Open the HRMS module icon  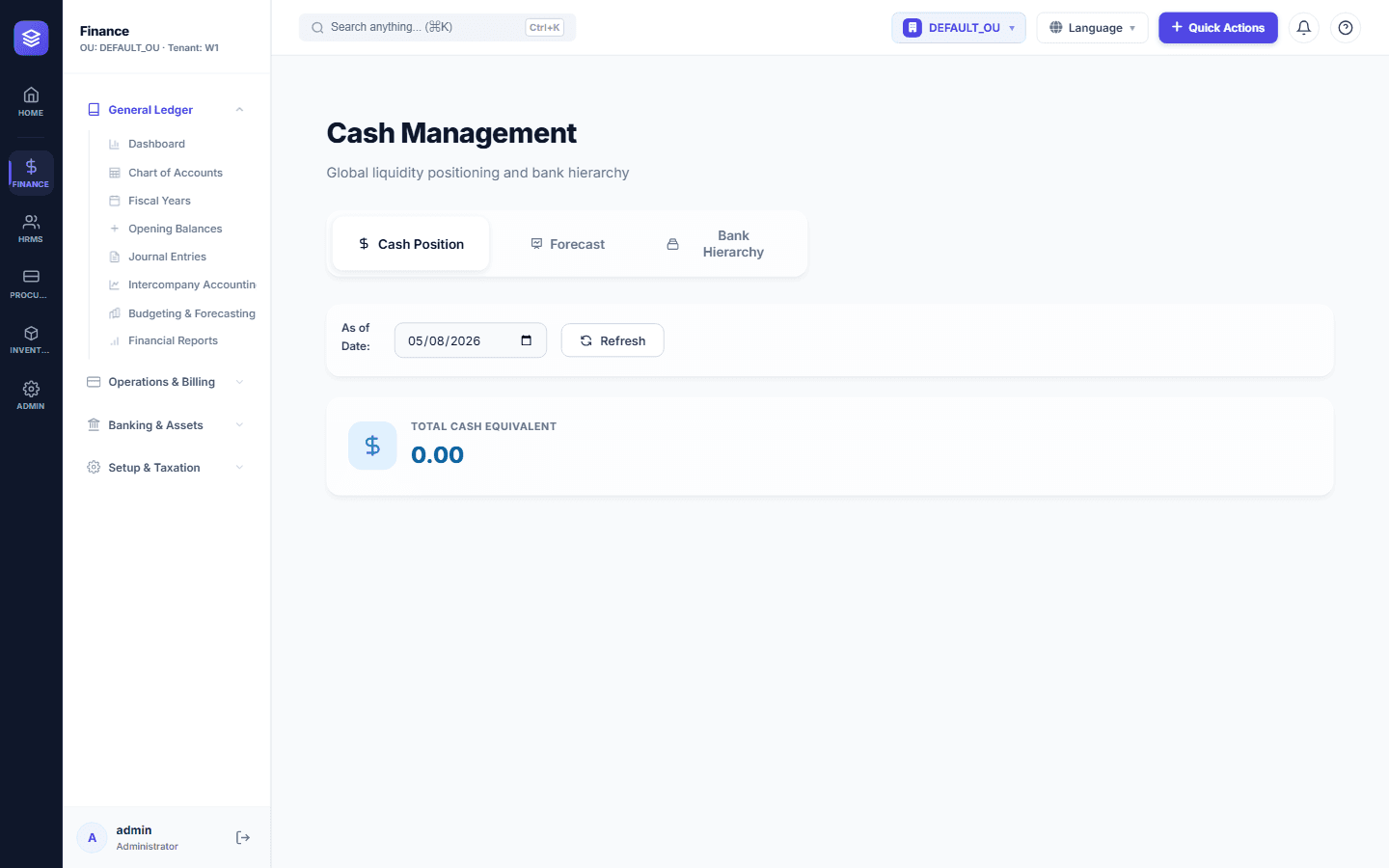31,229
